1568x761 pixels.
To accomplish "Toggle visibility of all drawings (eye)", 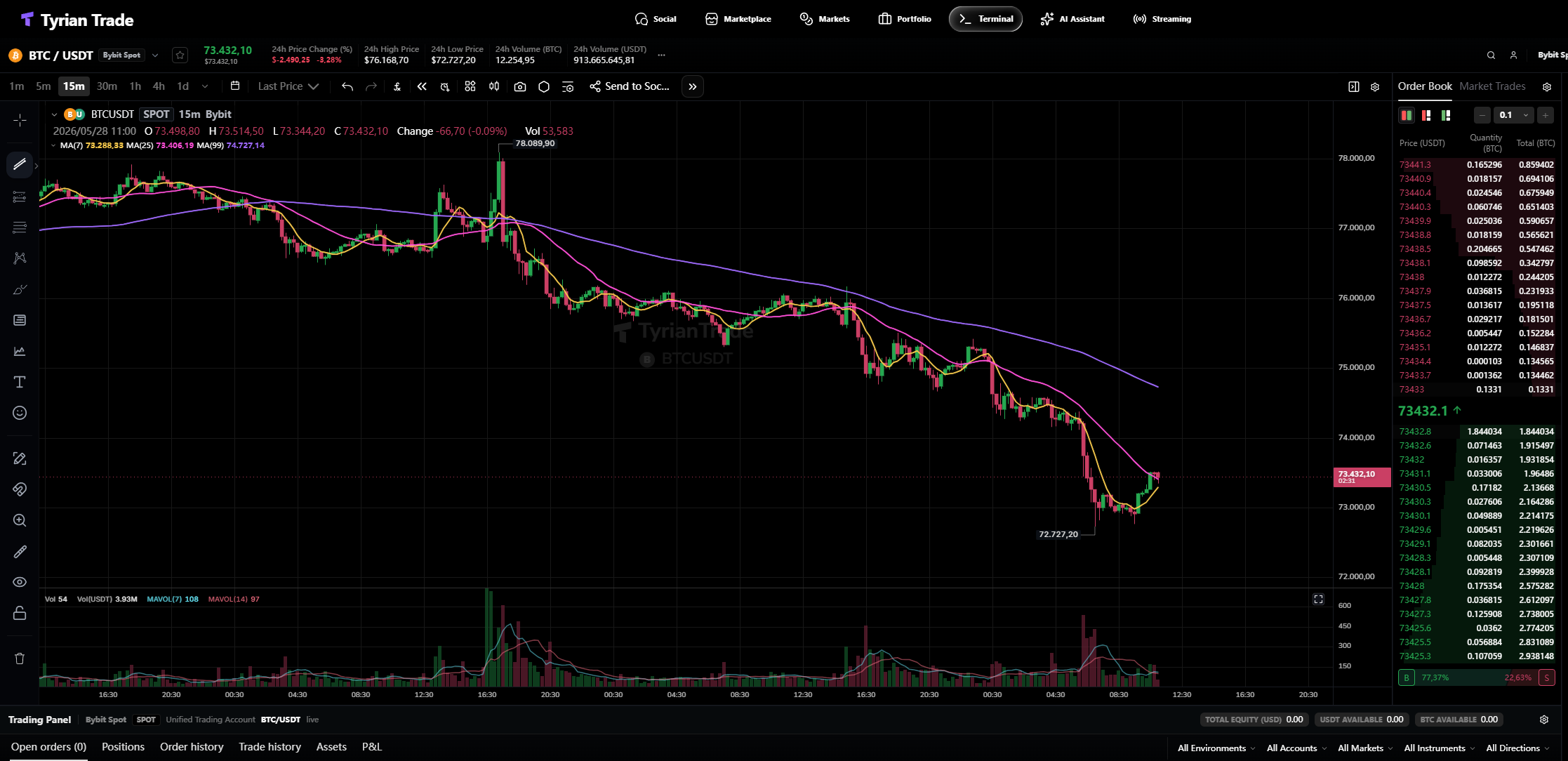I will coord(20,582).
